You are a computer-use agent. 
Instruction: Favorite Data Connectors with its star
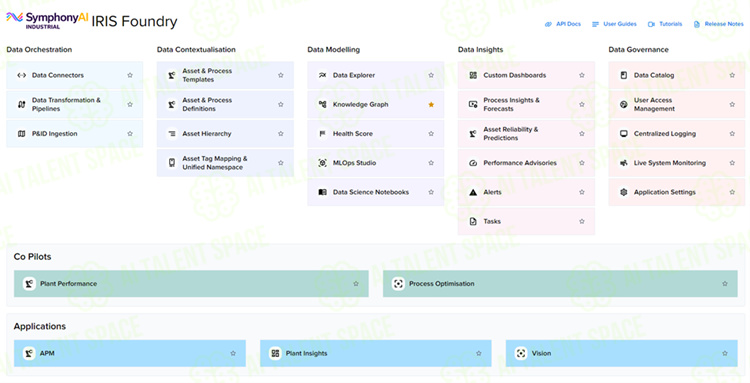point(130,75)
